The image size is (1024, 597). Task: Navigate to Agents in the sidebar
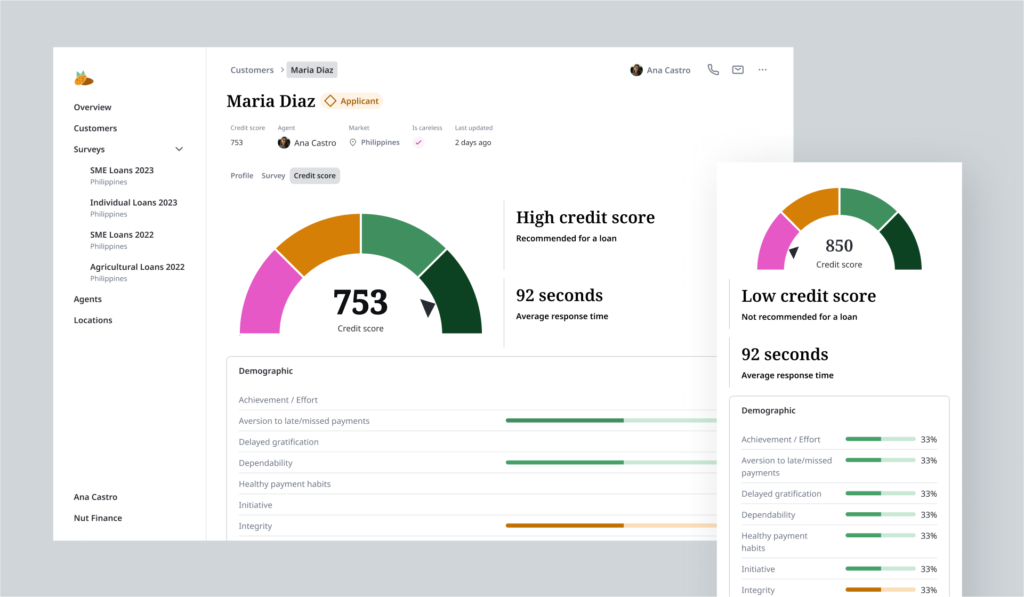[x=88, y=299]
